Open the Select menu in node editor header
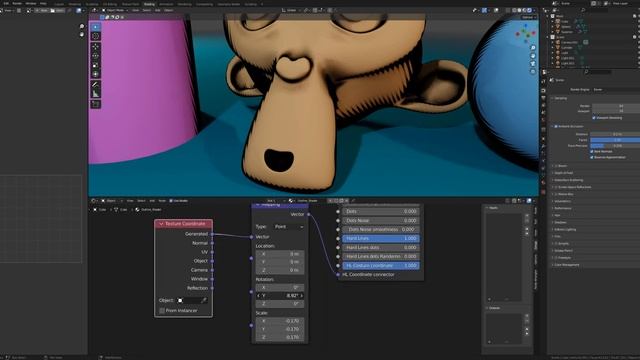Screen dimensions: 640x360 (x=141, y=201)
